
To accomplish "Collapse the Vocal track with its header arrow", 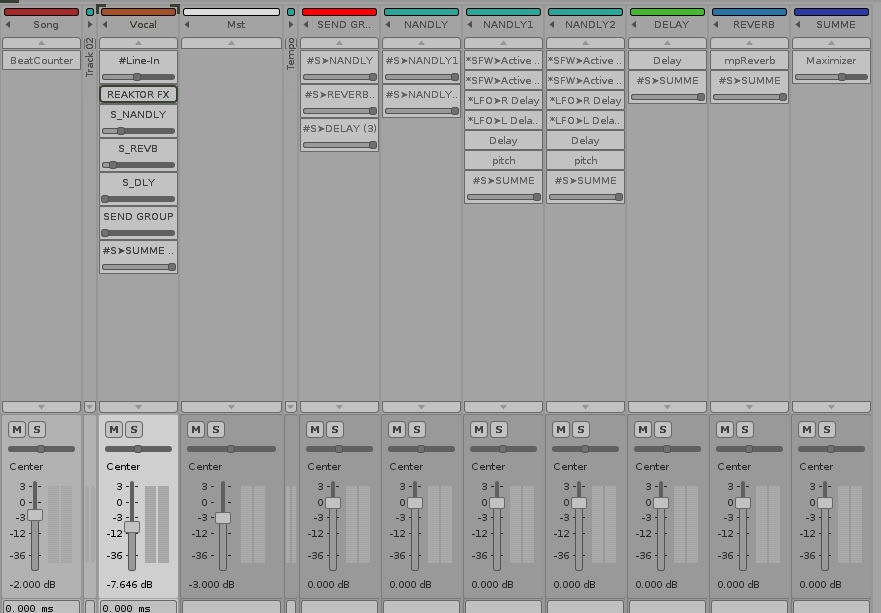I will (105, 25).
